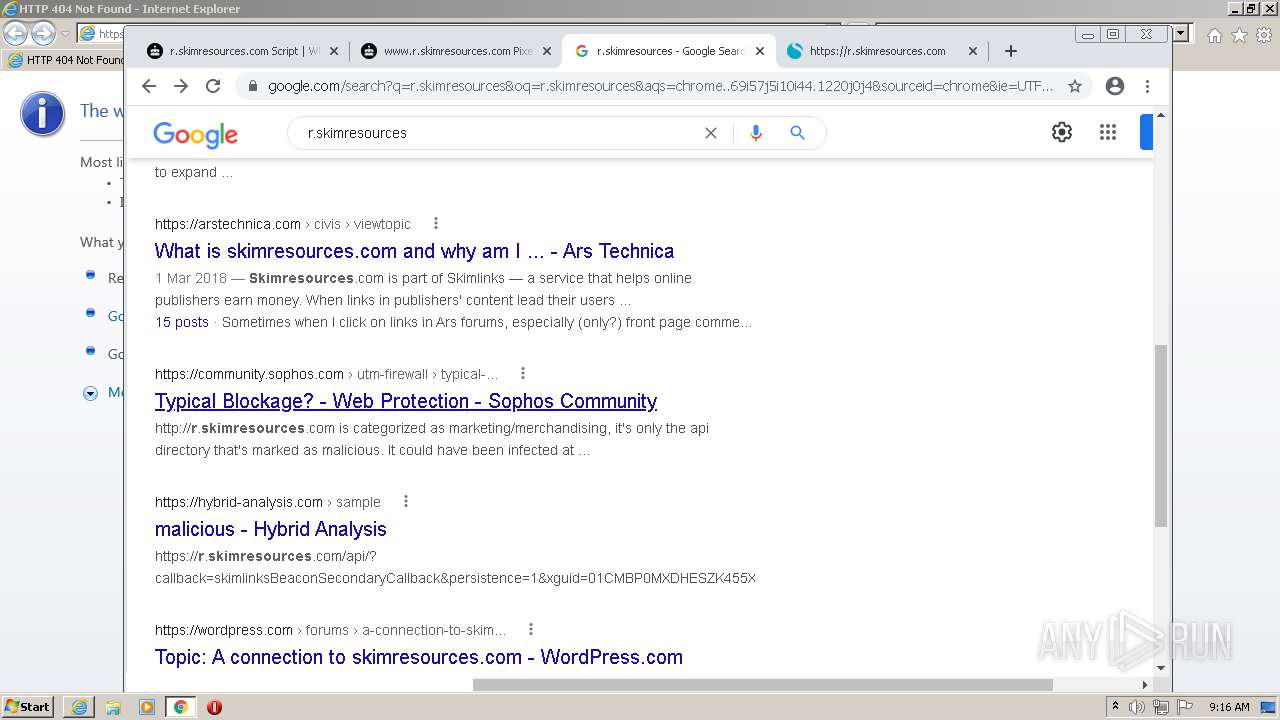Close the Google Search tab
1280x720 pixels.
[760, 51]
